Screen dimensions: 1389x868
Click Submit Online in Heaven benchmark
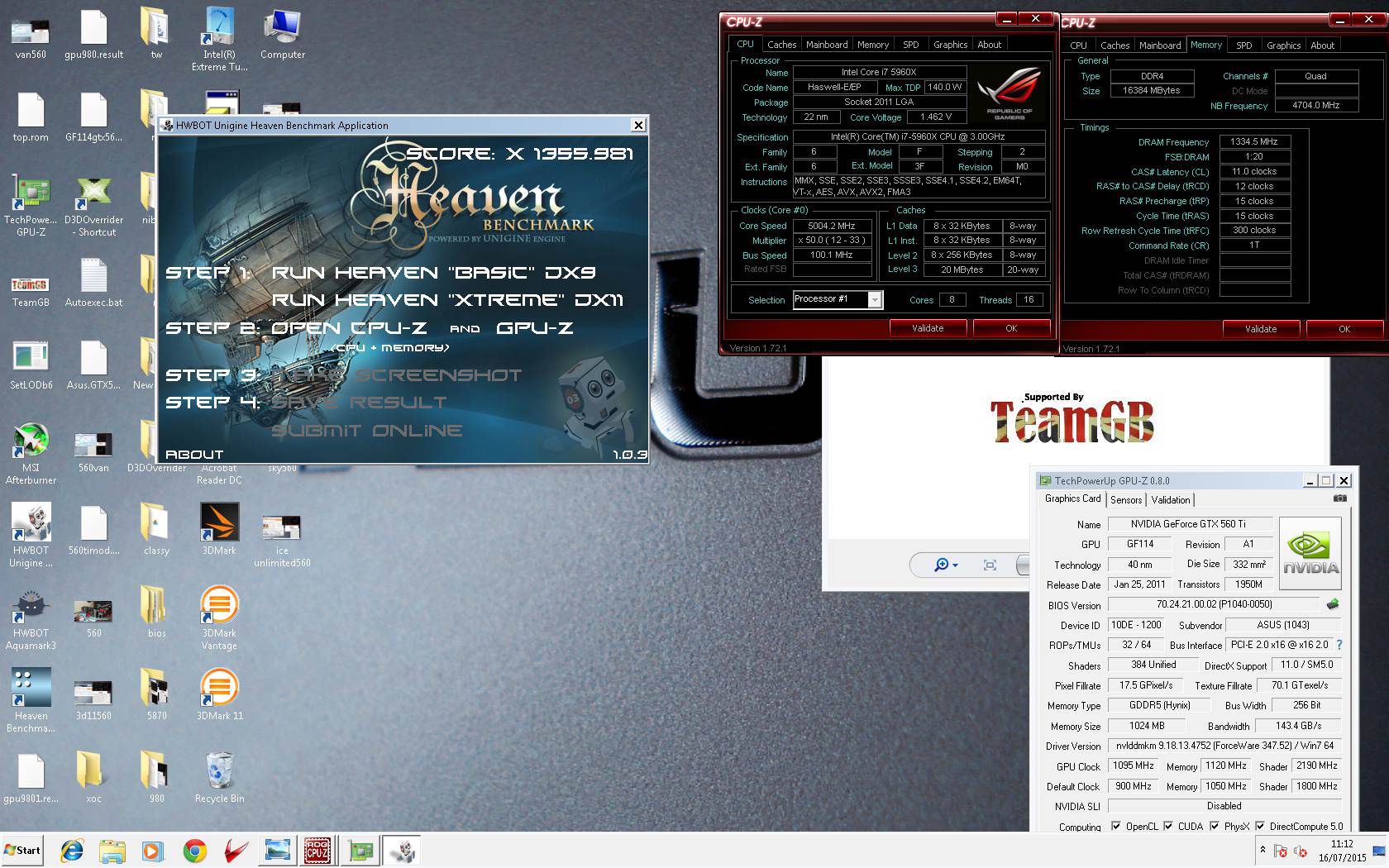pos(367,431)
